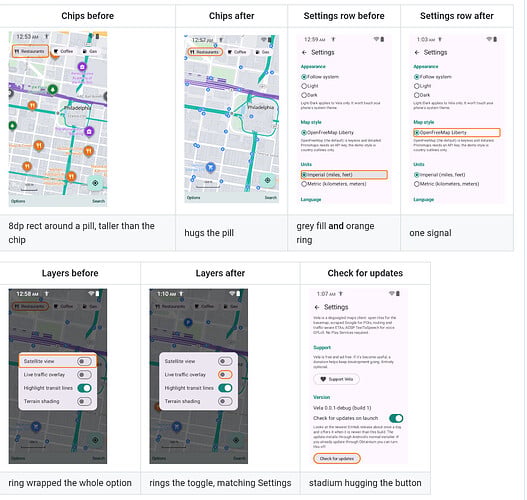Click the 'Settings row after' column header
The width and height of the screenshot is (527, 500).
click(x=457, y=16)
